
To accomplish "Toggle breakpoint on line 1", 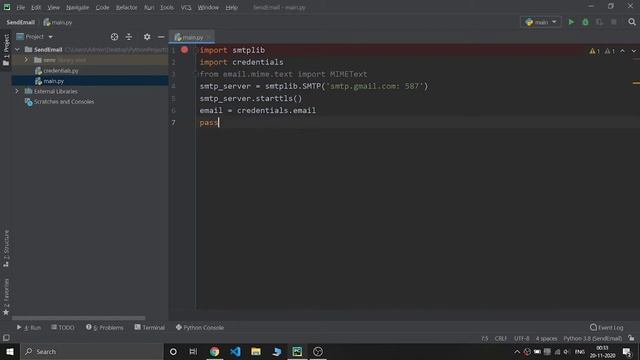I will 184,50.
